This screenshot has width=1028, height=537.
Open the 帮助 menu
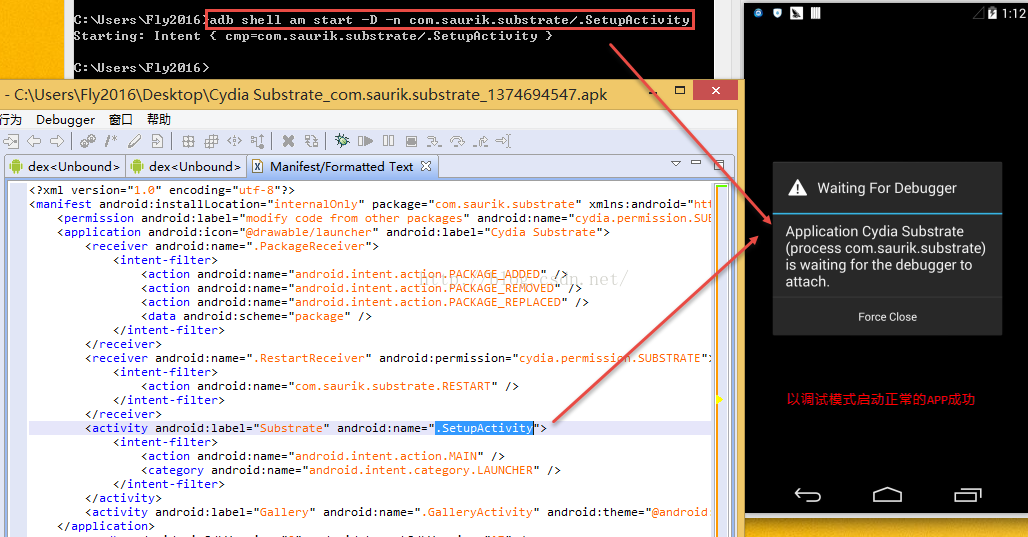(159, 119)
